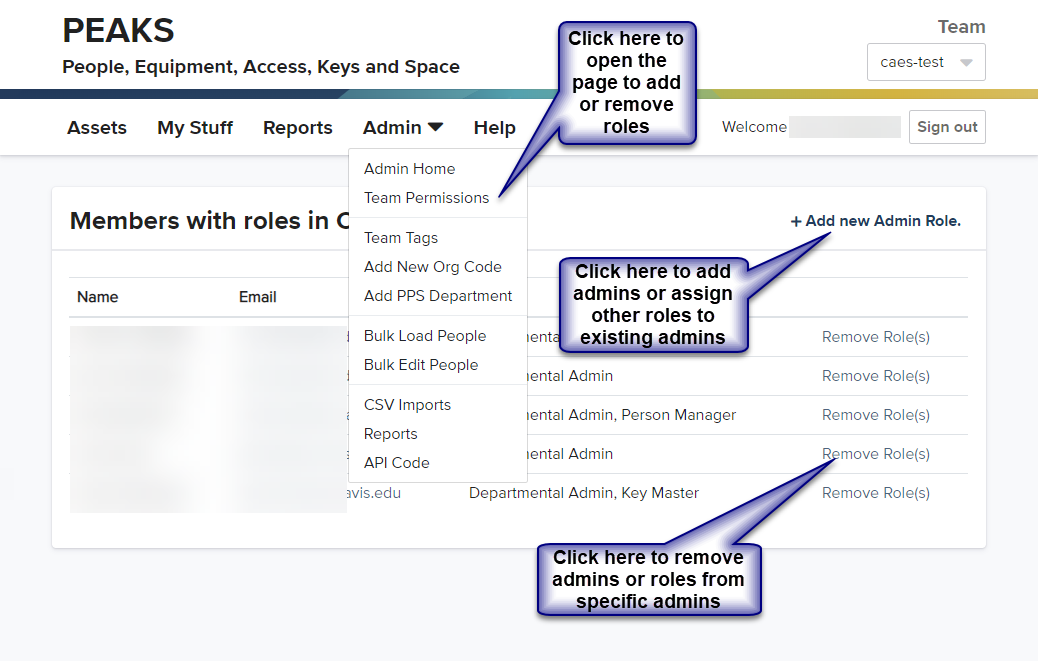Open the caes-test team selector
The width and height of the screenshot is (1038, 661).
click(925, 62)
